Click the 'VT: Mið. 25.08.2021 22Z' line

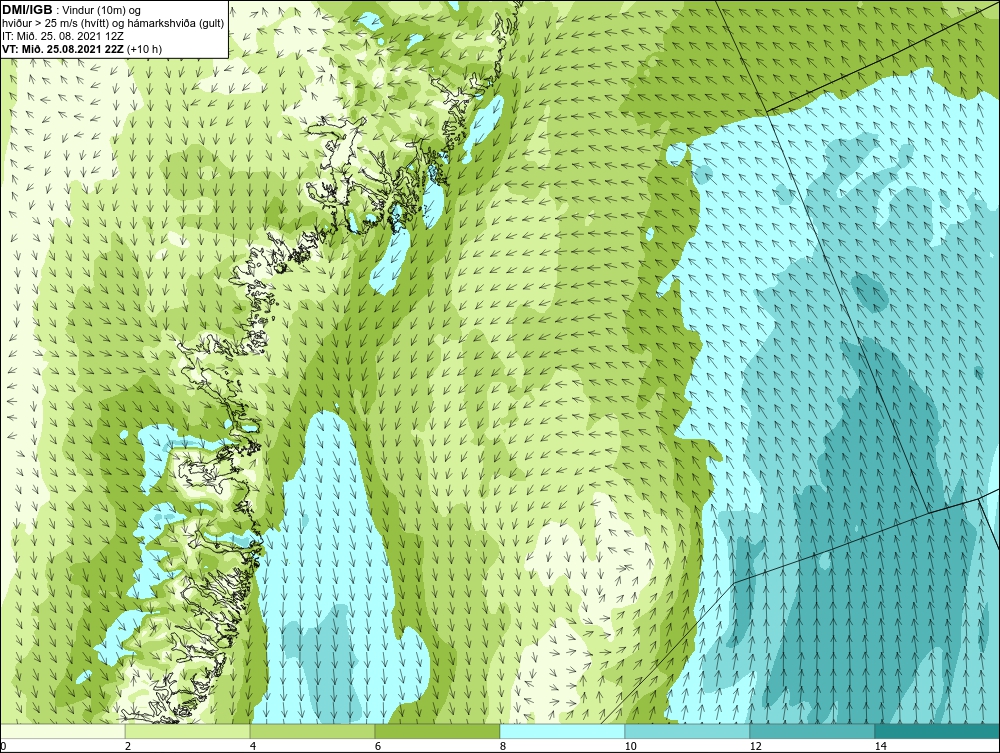[x=82, y=48]
